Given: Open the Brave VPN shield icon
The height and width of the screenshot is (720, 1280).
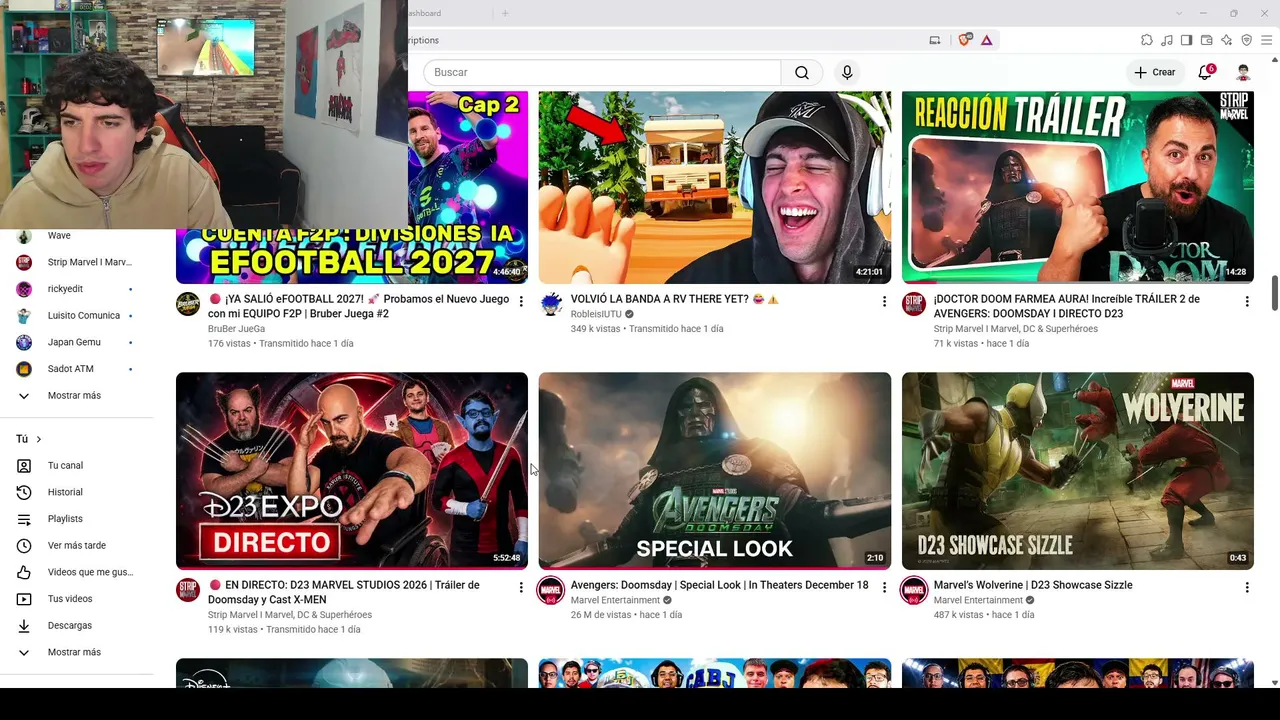Looking at the screenshot, I should pos(1246,40).
